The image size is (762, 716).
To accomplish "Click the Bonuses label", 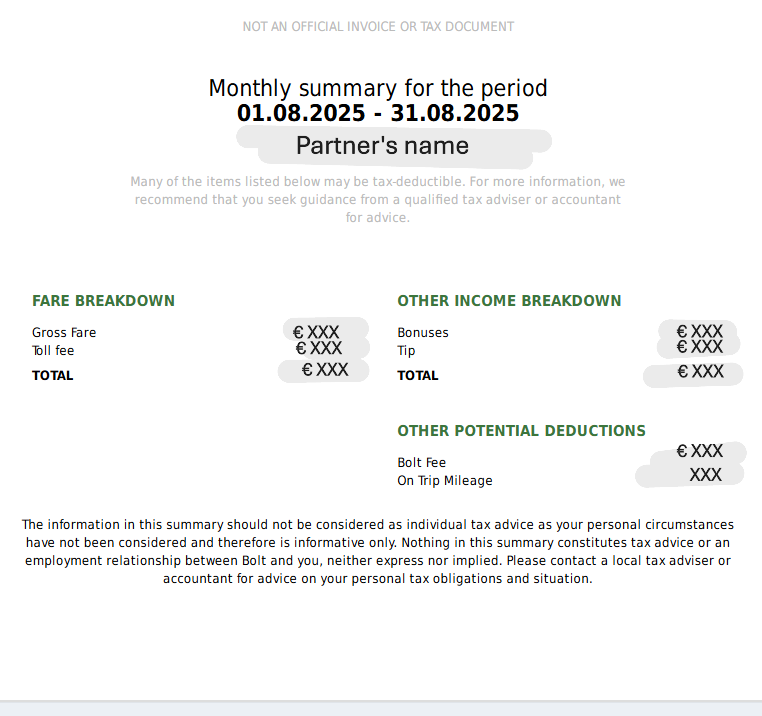I will click(x=423, y=332).
